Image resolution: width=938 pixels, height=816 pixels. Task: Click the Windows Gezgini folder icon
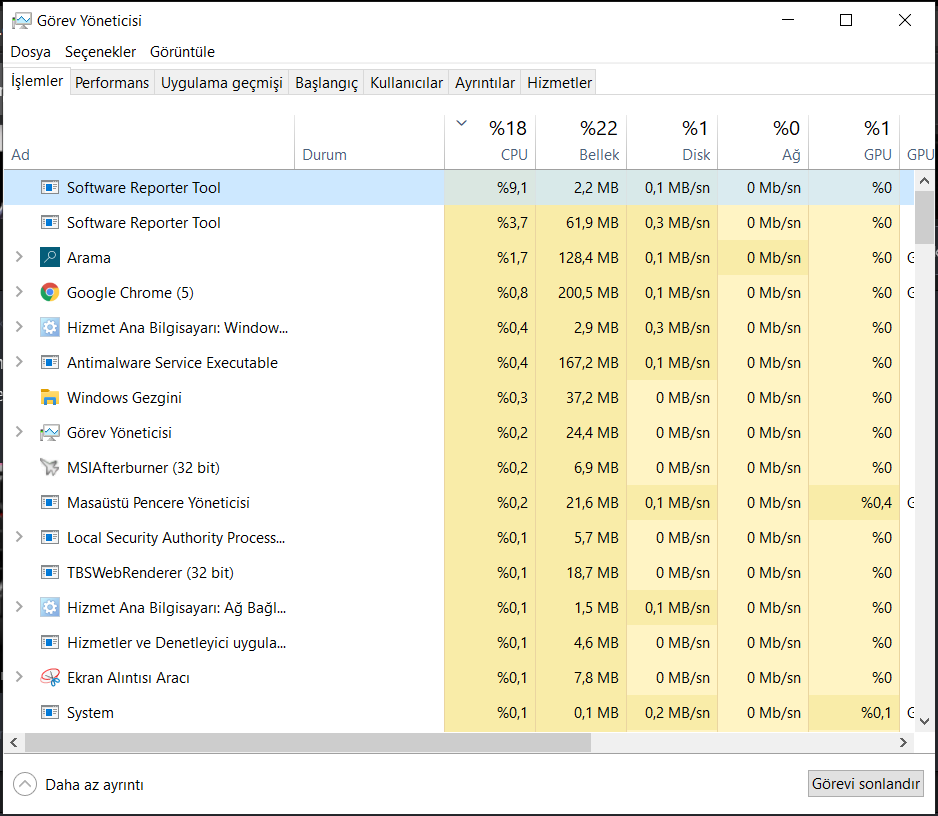[x=50, y=397]
